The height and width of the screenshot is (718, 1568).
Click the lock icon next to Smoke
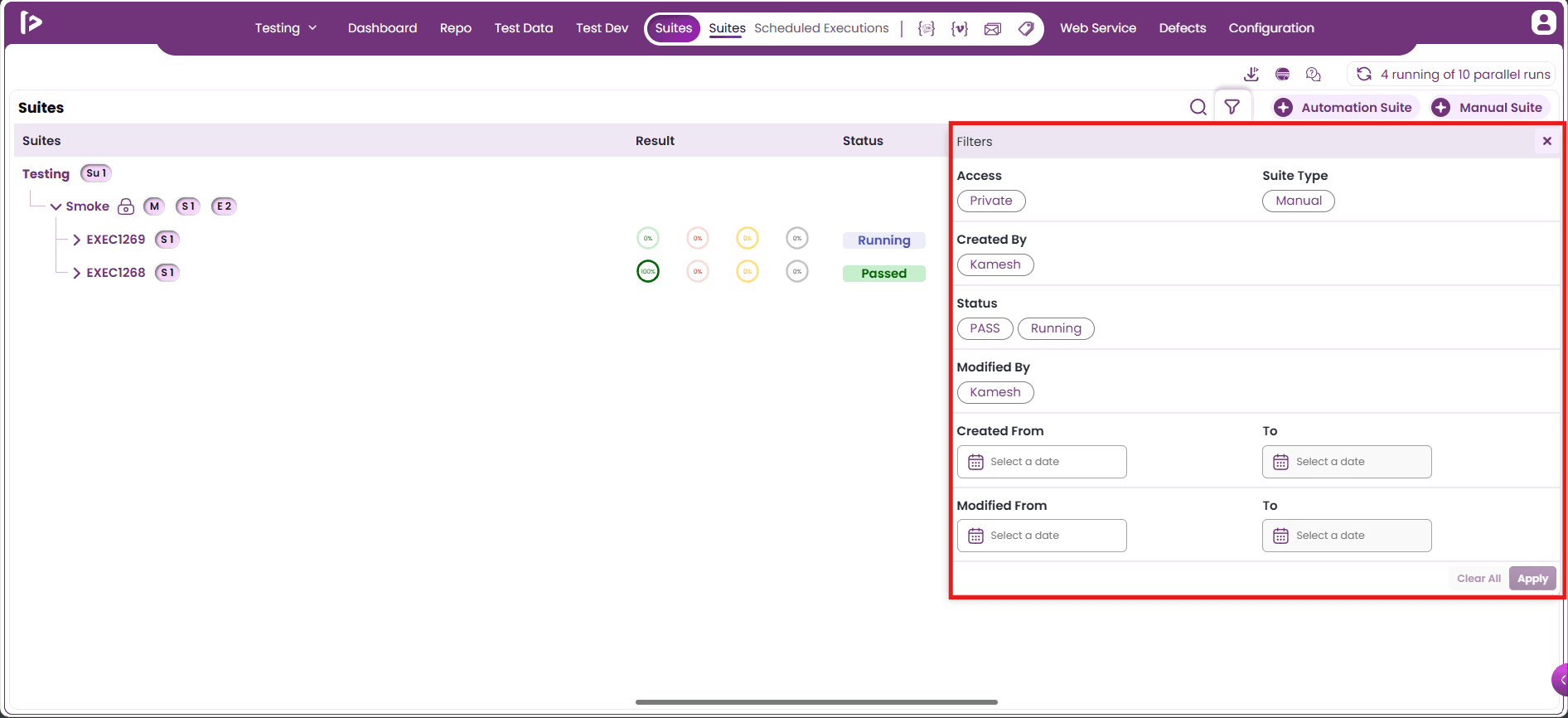(126, 206)
